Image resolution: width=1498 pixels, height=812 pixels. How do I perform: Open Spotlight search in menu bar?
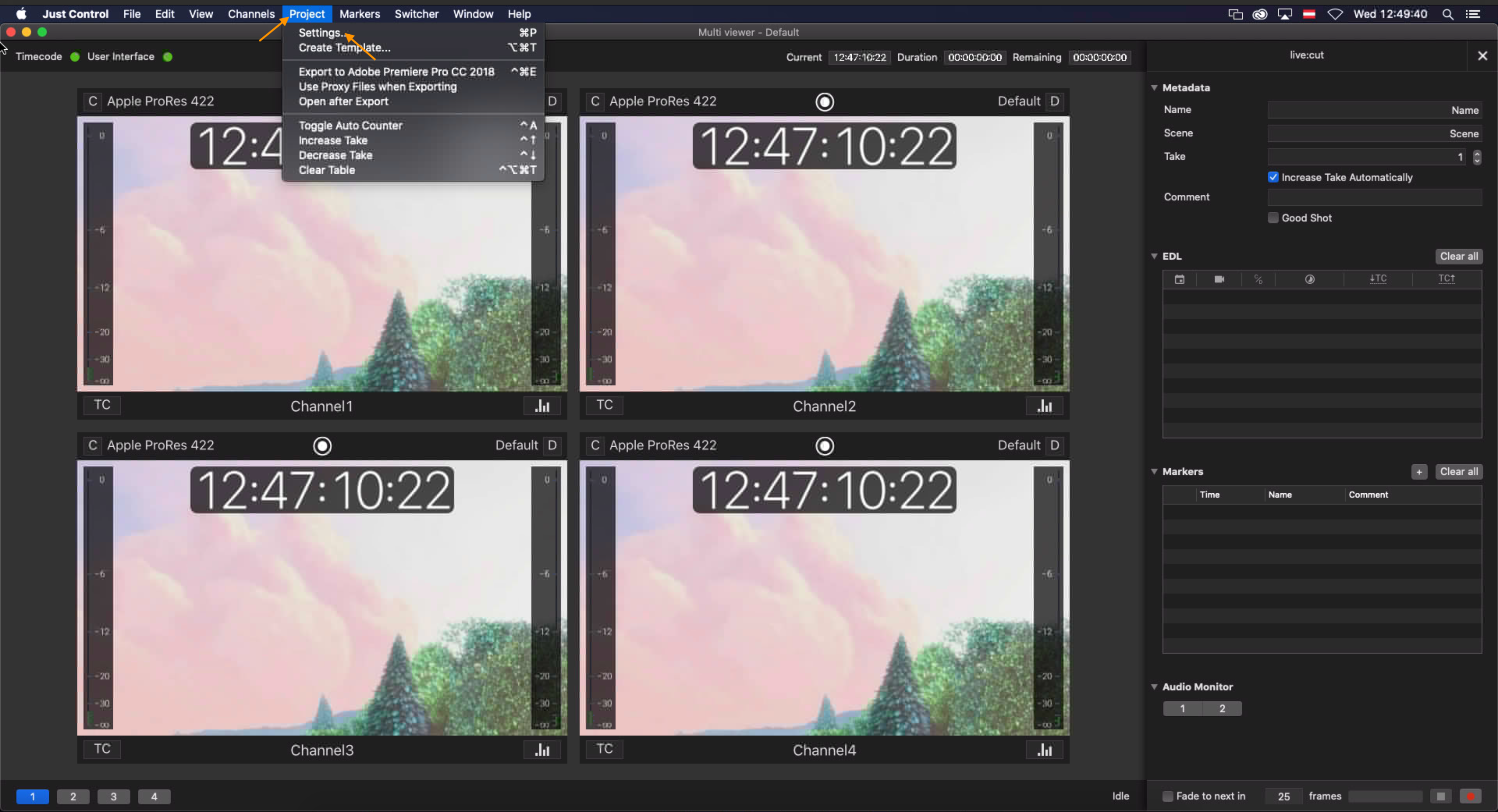[1447, 14]
